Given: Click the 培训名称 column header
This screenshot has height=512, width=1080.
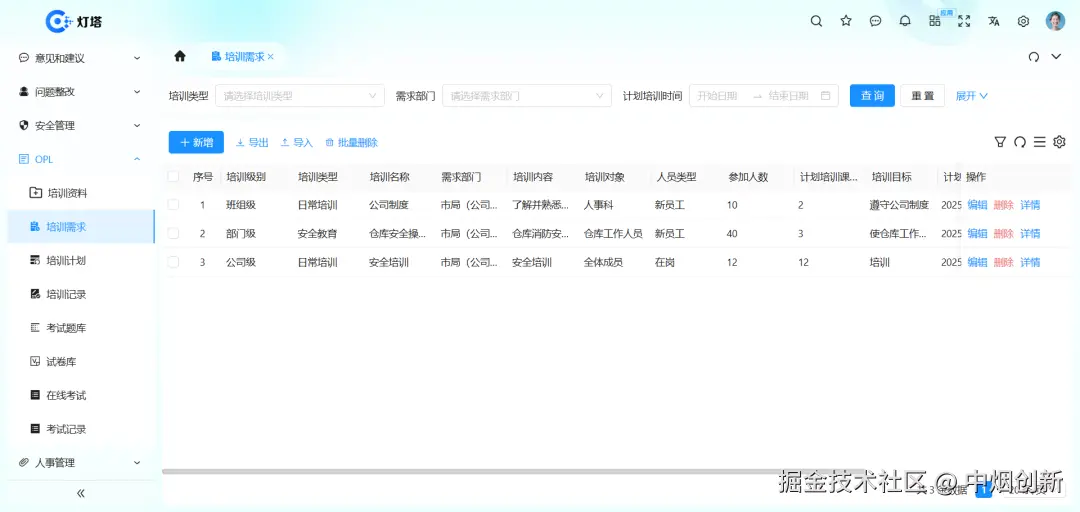Looking at the screenshot, I should point(390,176).
